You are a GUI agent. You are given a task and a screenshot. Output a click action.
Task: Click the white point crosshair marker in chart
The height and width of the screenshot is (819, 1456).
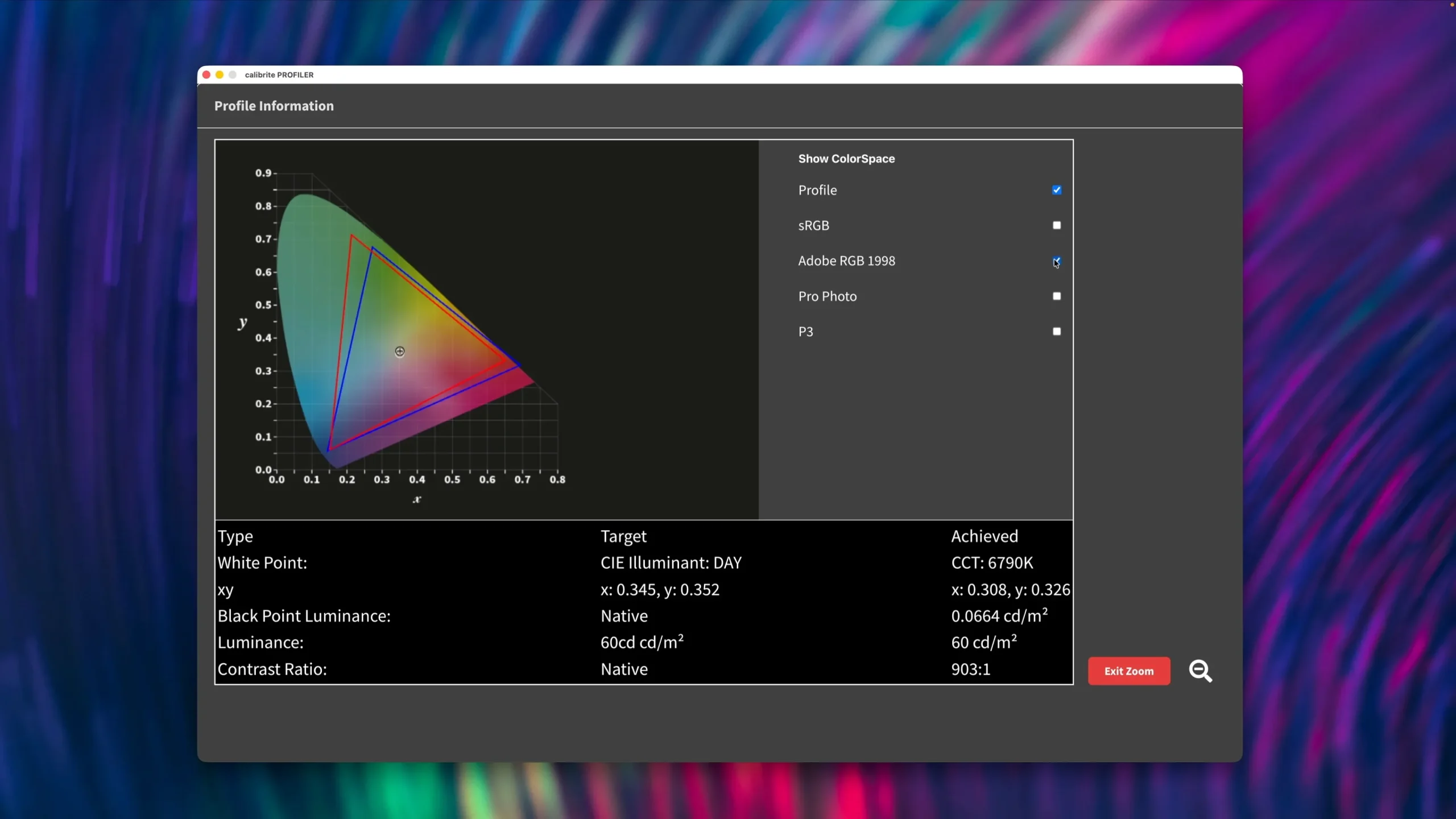tap(400, 351)
